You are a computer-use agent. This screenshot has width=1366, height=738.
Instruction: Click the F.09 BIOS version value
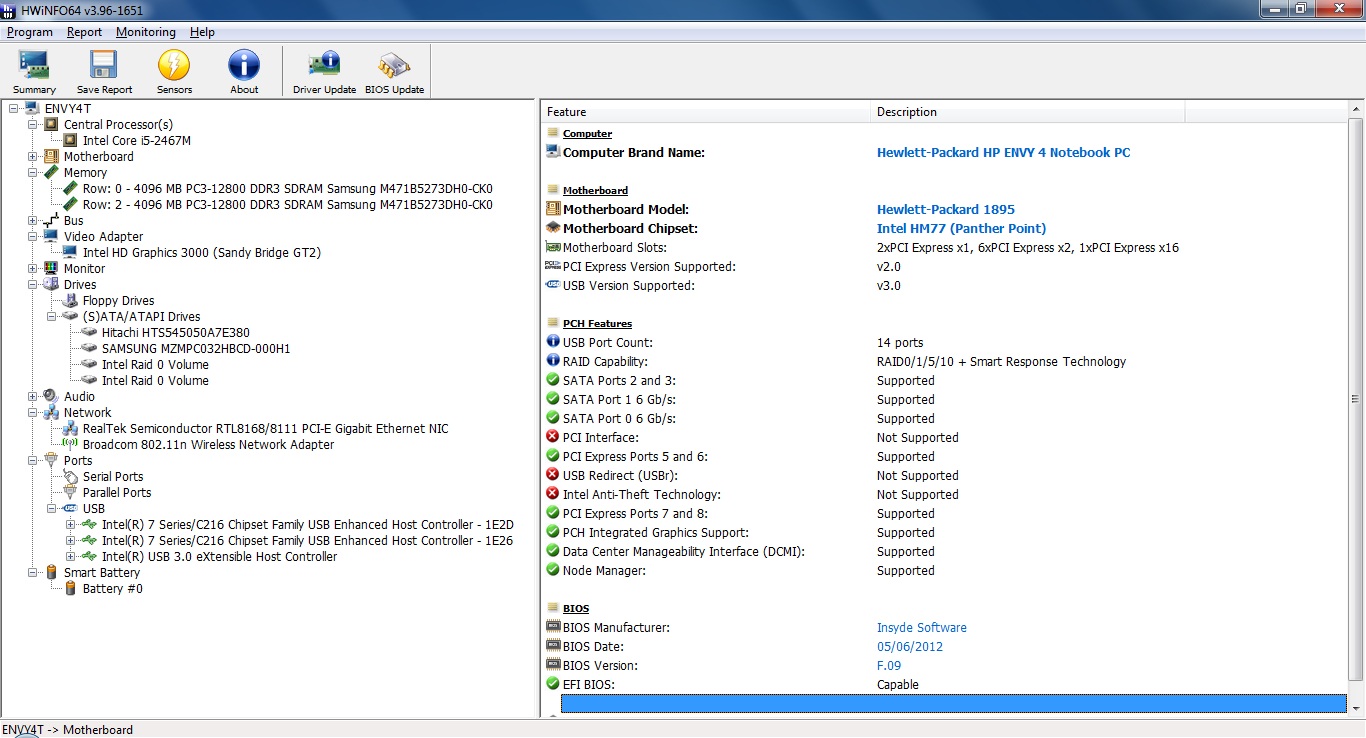(889, 665)
